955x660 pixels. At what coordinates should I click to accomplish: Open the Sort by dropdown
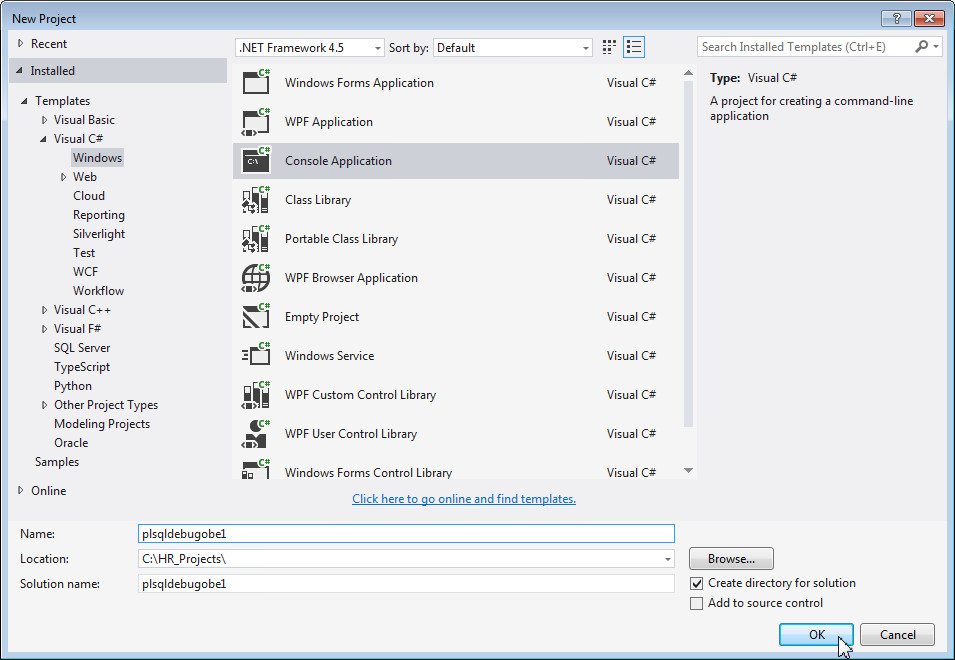tap(585, 47)
